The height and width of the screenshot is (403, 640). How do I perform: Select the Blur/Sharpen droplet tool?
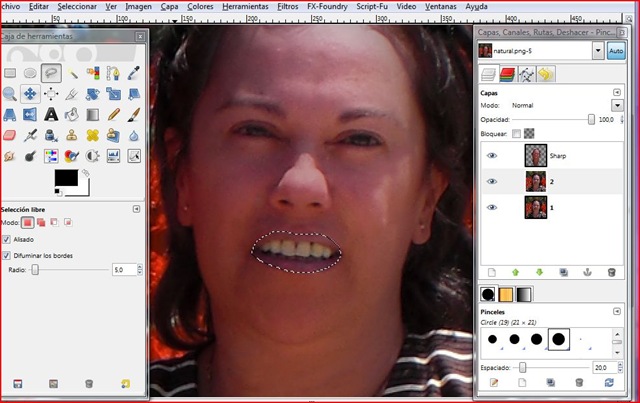(134, 135)
